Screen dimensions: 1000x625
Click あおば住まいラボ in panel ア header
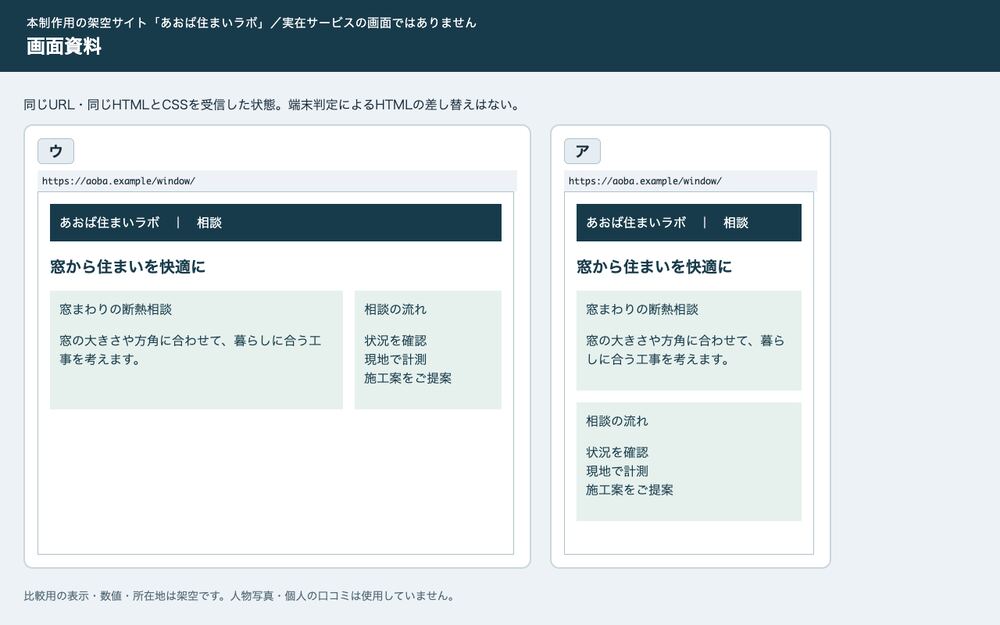tap(636, 223)
